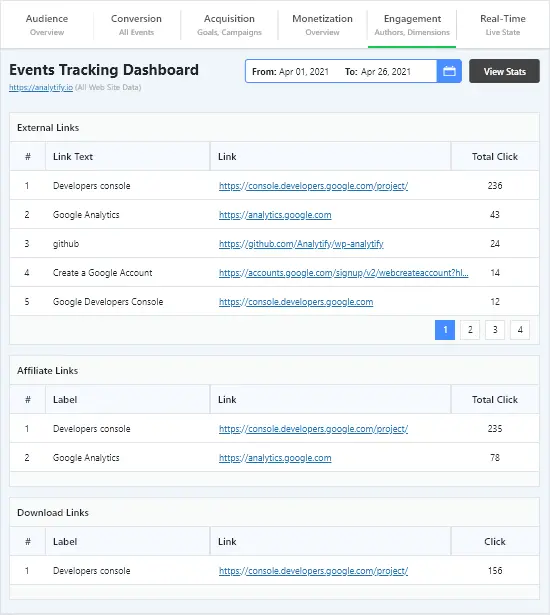Select the Monetization Overview tab
This screenshot has height=615, width=550.
pos(322,25)
